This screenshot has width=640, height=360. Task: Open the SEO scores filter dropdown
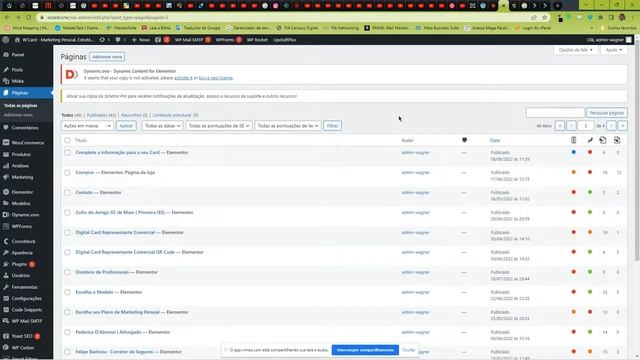click(219, 126)
